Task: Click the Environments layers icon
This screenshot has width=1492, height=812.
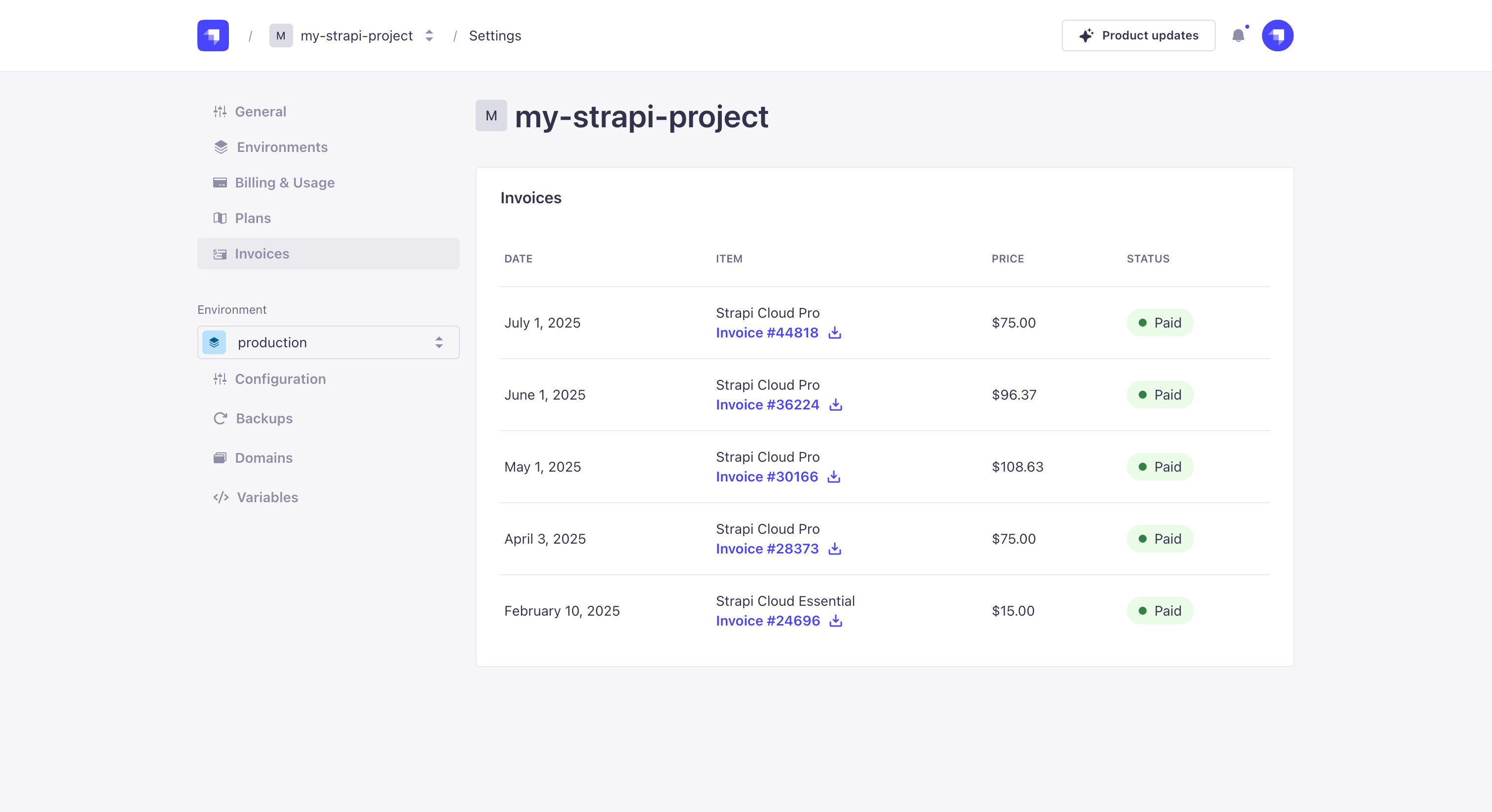Action: (x=221, y=147)
